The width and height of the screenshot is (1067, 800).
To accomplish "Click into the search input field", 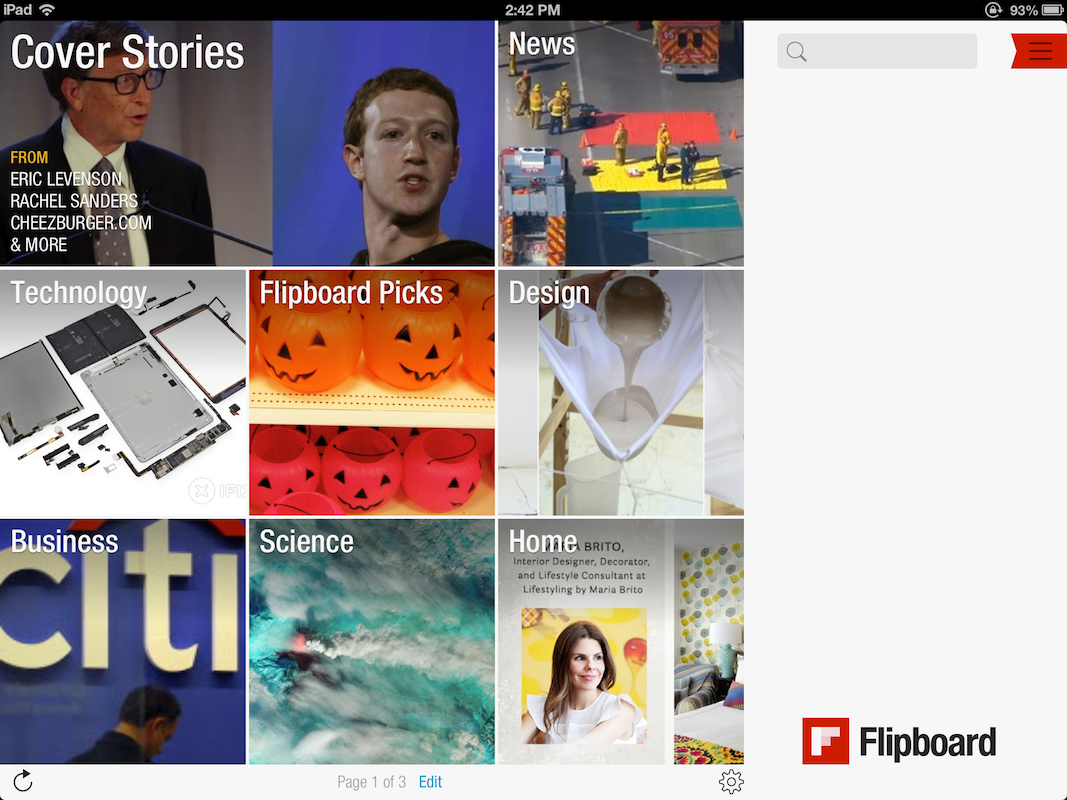I will point(877,51).
